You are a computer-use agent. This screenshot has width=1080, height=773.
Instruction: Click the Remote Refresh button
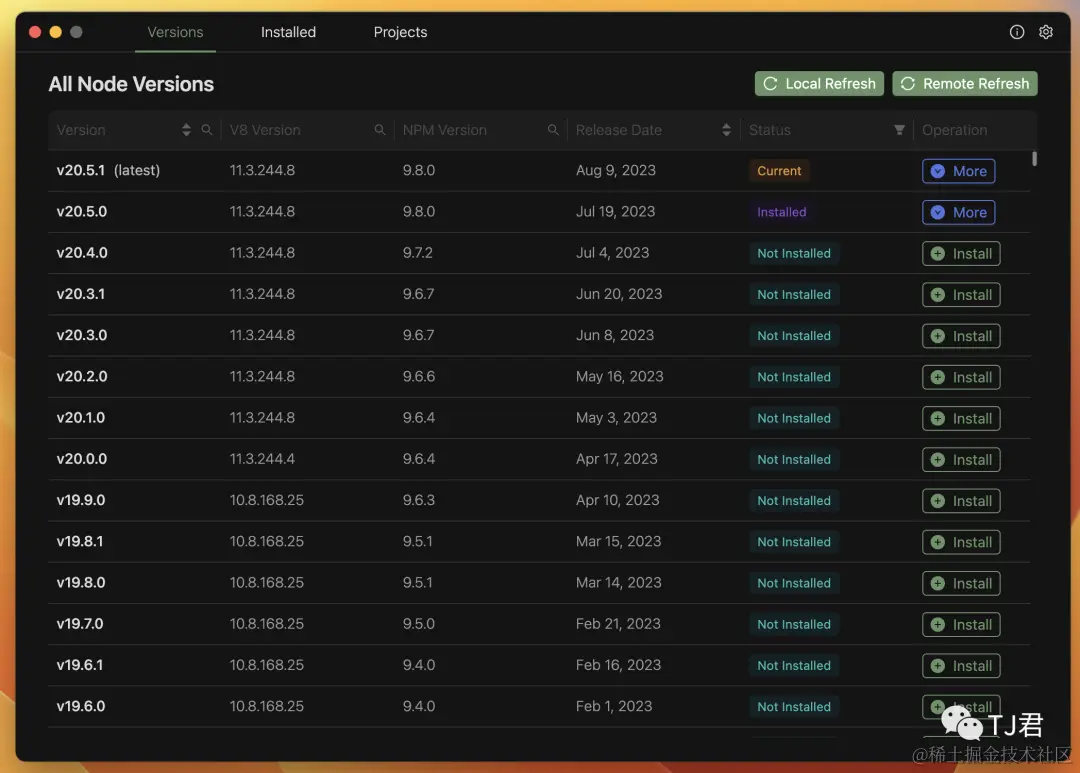point(964,83)
